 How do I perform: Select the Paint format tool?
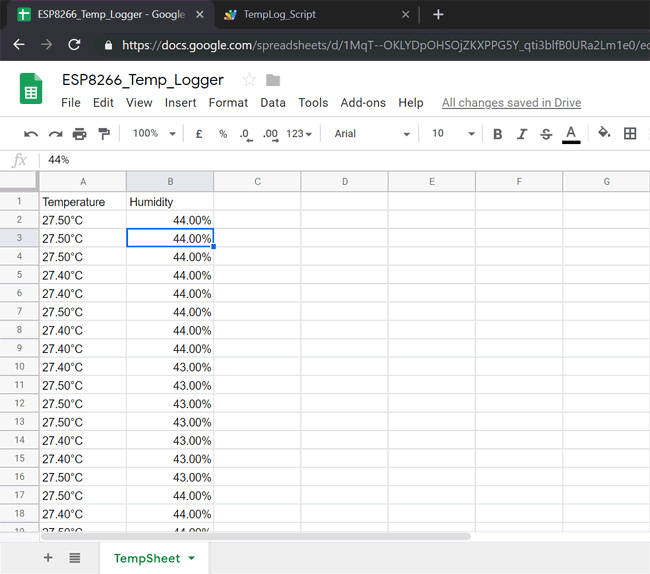104,134
